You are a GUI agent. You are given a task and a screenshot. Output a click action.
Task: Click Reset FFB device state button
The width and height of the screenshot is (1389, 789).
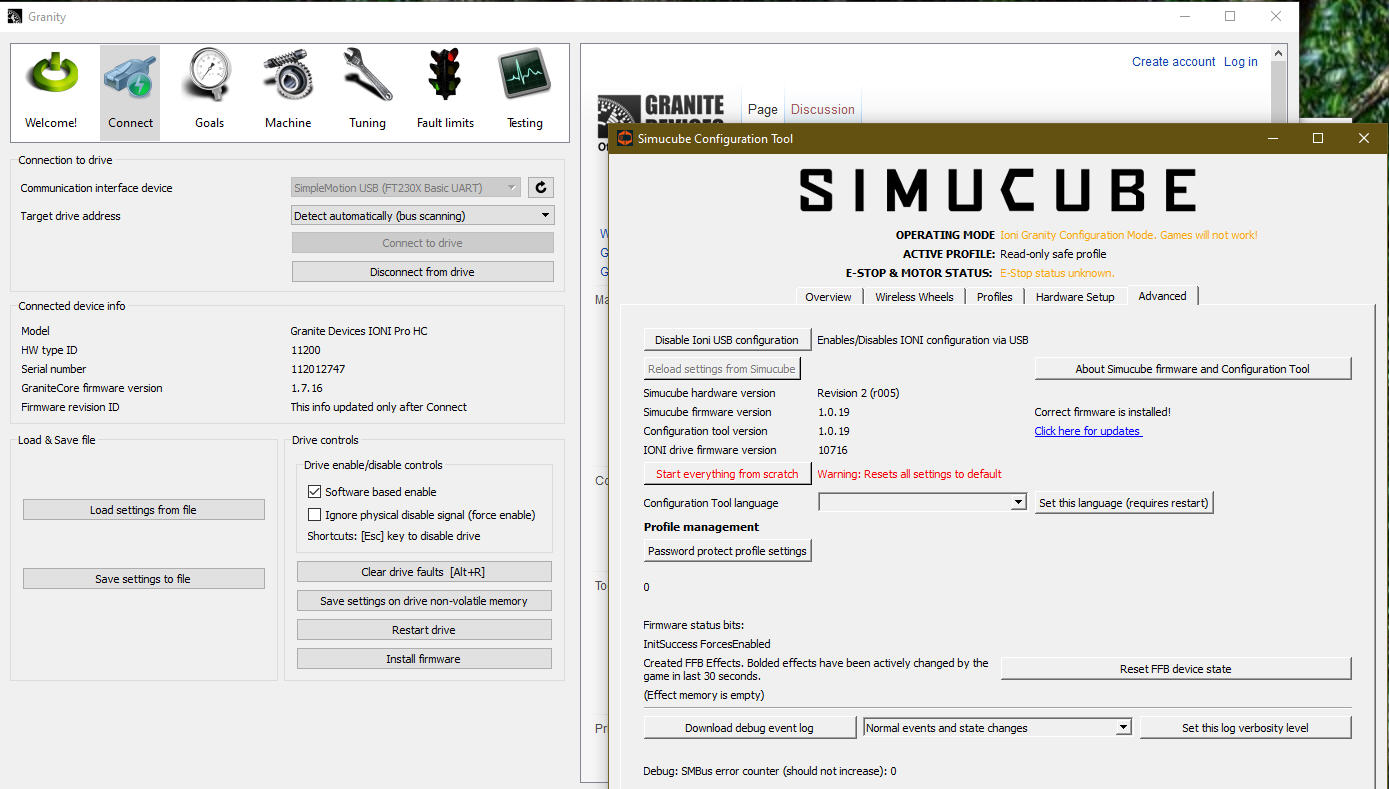point(1176,669)
